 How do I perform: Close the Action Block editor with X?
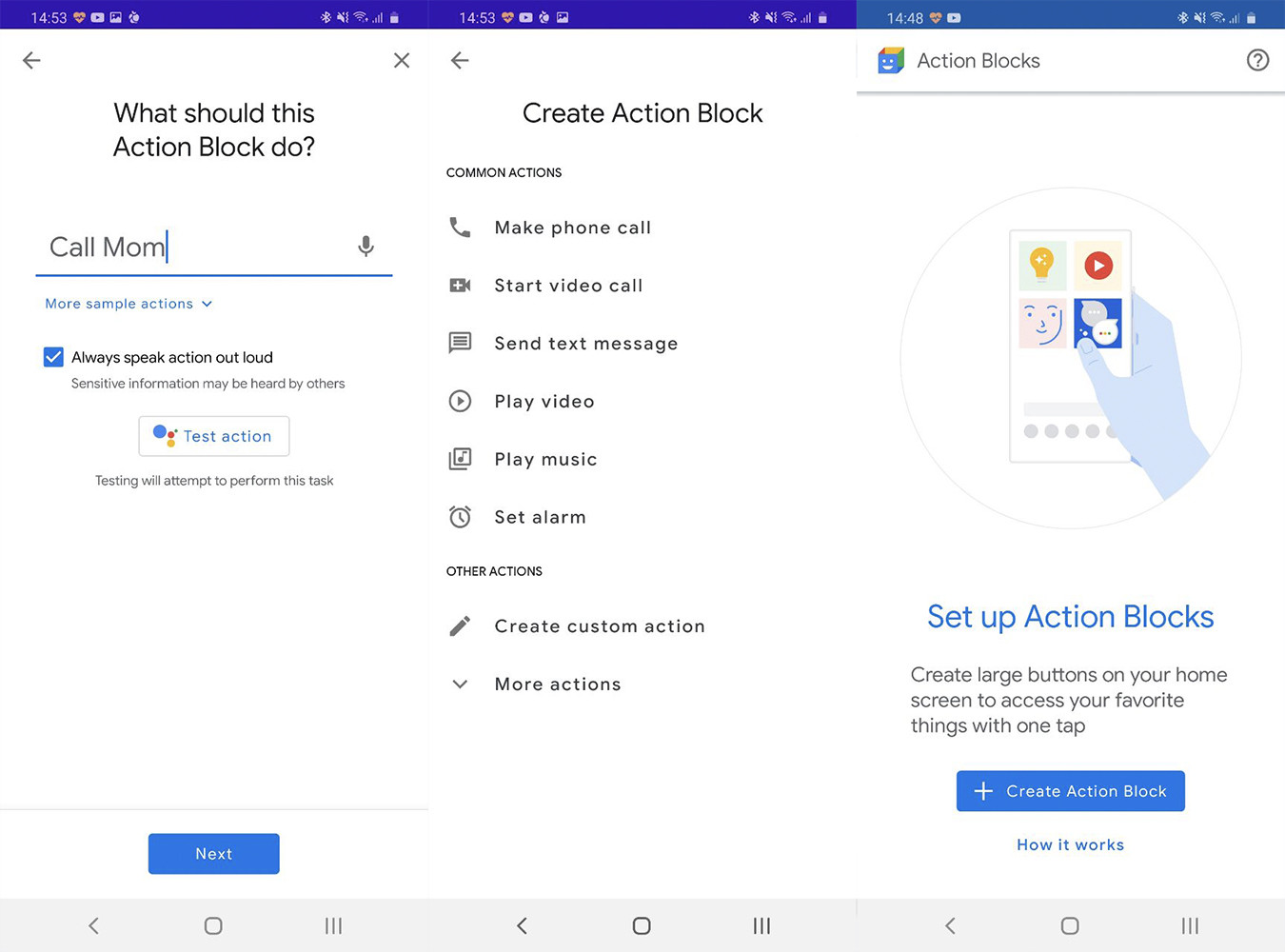tap(401, 60)
